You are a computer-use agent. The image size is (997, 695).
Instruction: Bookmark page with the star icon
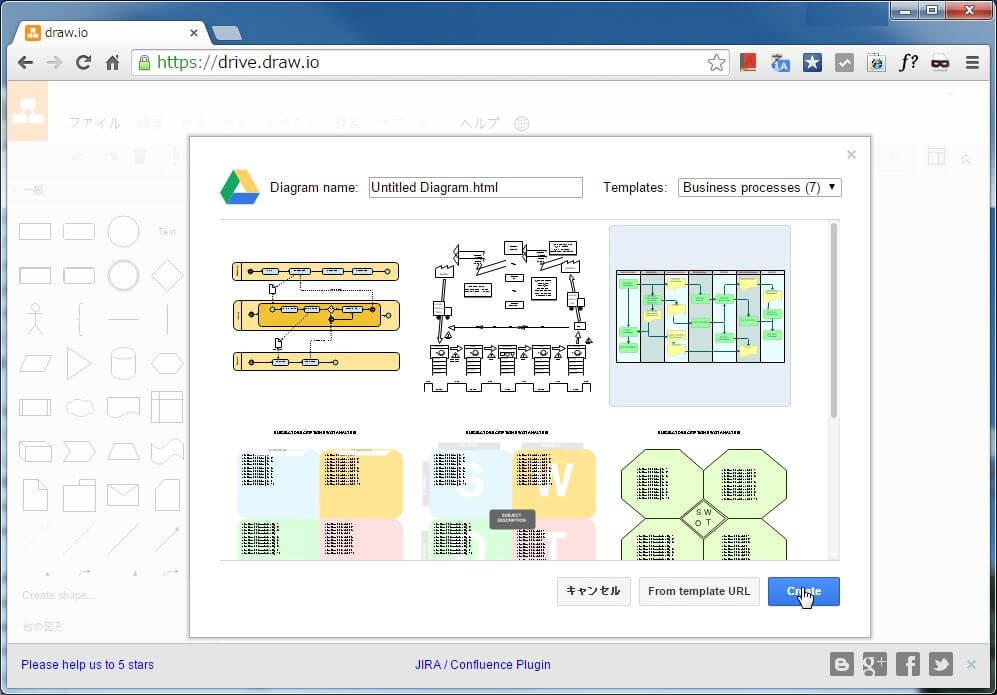click(x=716, y=62)
